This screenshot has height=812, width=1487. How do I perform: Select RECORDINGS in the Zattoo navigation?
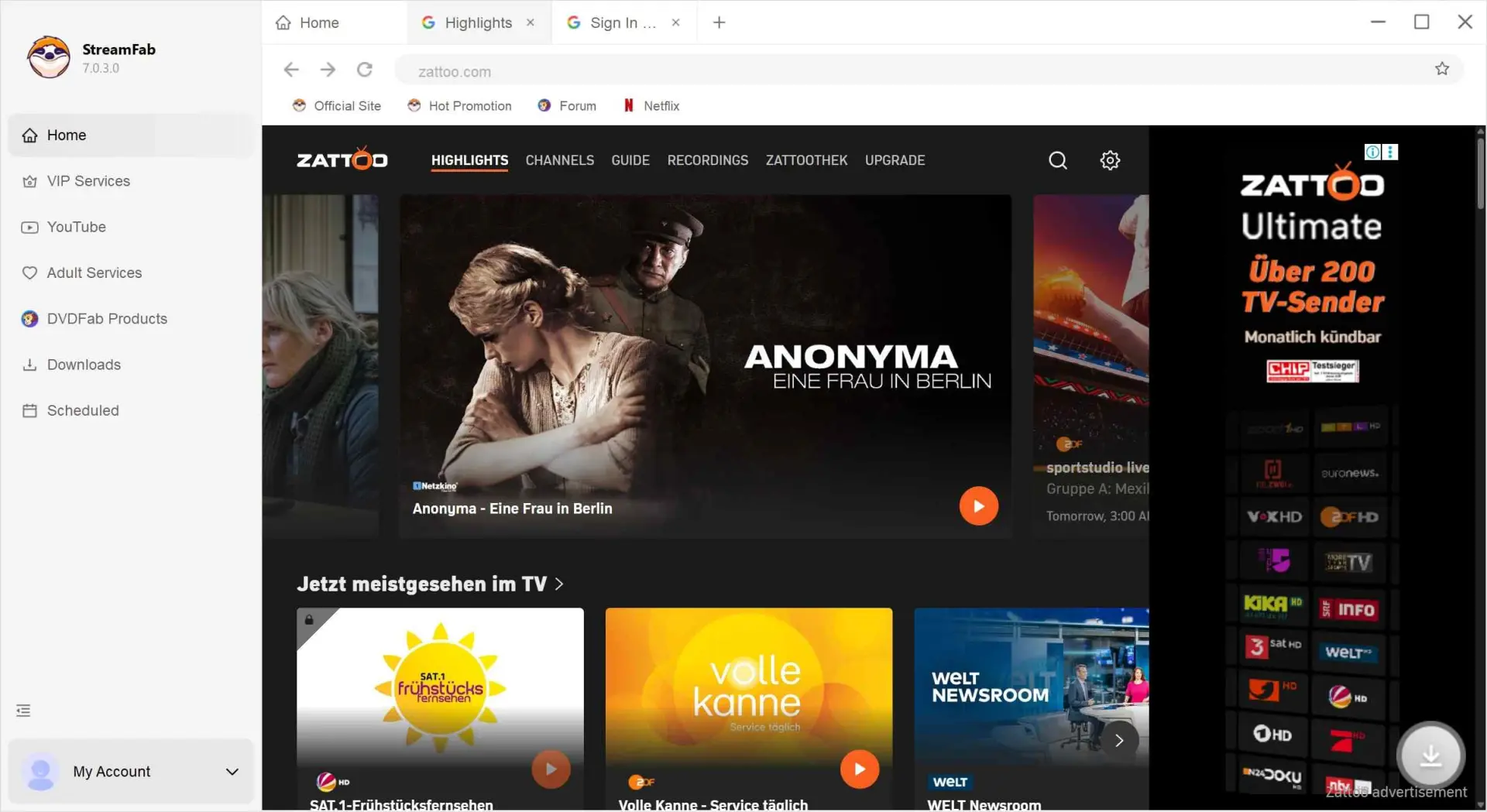coord(707,160)
